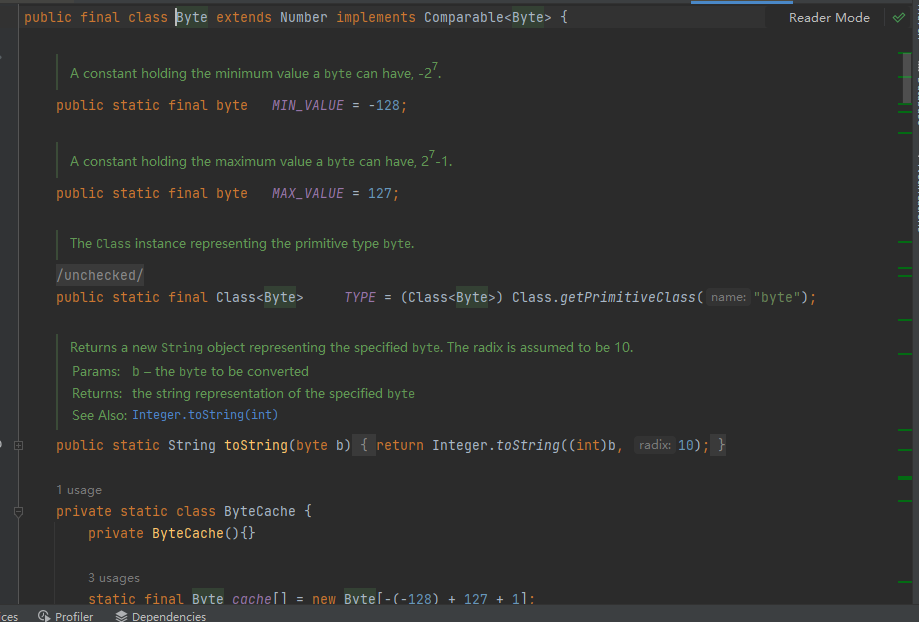Click the toString method name in its declaration
The height and width of the screenshot is (622, 919).
pos(256,446)
